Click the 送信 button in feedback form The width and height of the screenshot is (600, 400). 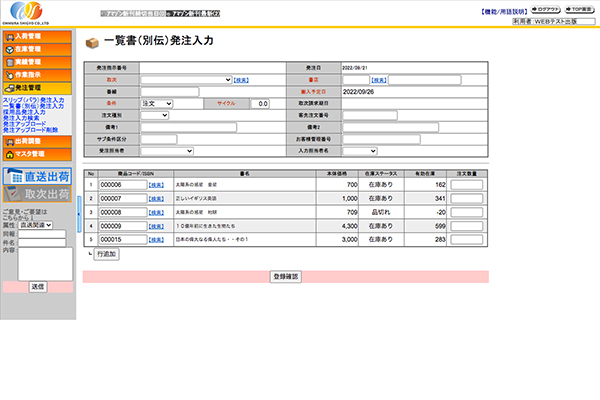(38, 287)
